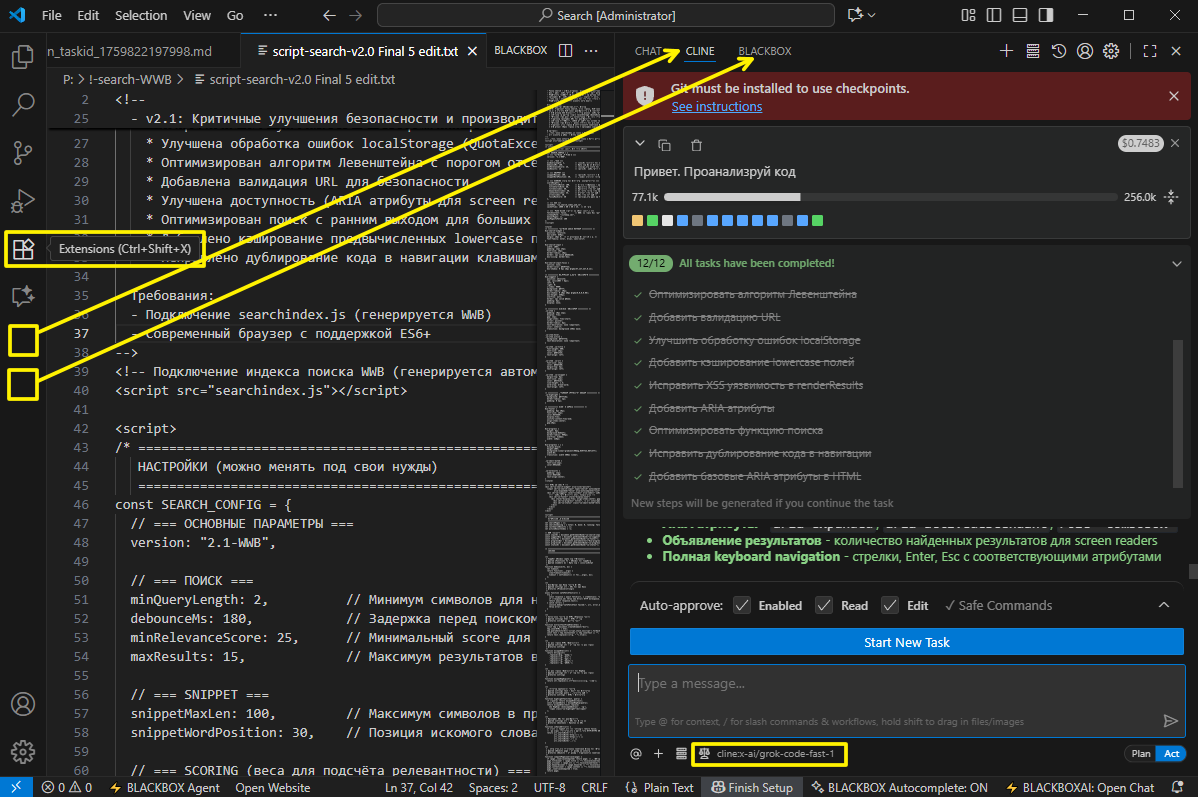
Task: Switch to the CHAT panel tab
Action: point(649,51)
